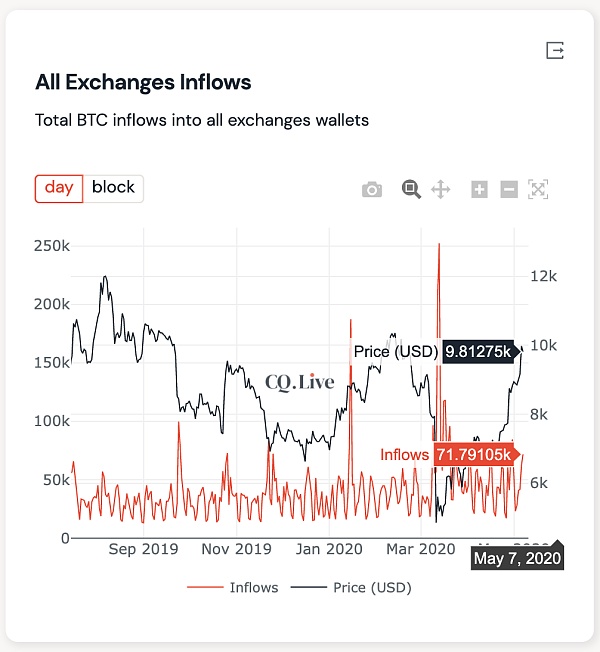Screen dimensions: 600x652
Task: Click the All Exchanges Inflows title
Action: pos(143,82)
